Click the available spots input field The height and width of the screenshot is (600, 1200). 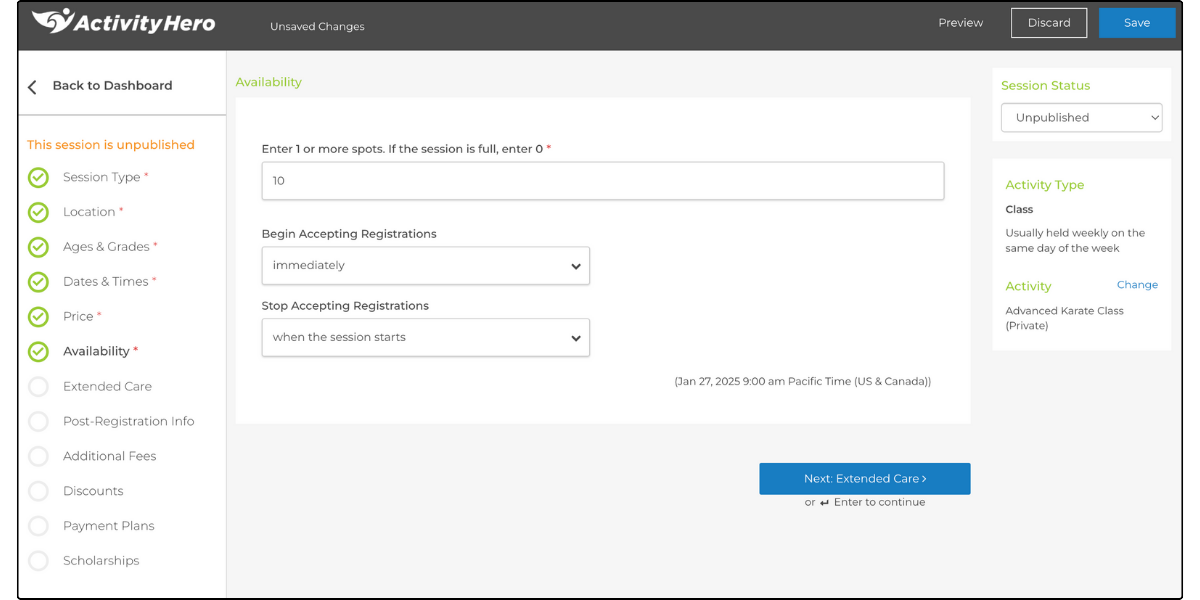[603, 181]
